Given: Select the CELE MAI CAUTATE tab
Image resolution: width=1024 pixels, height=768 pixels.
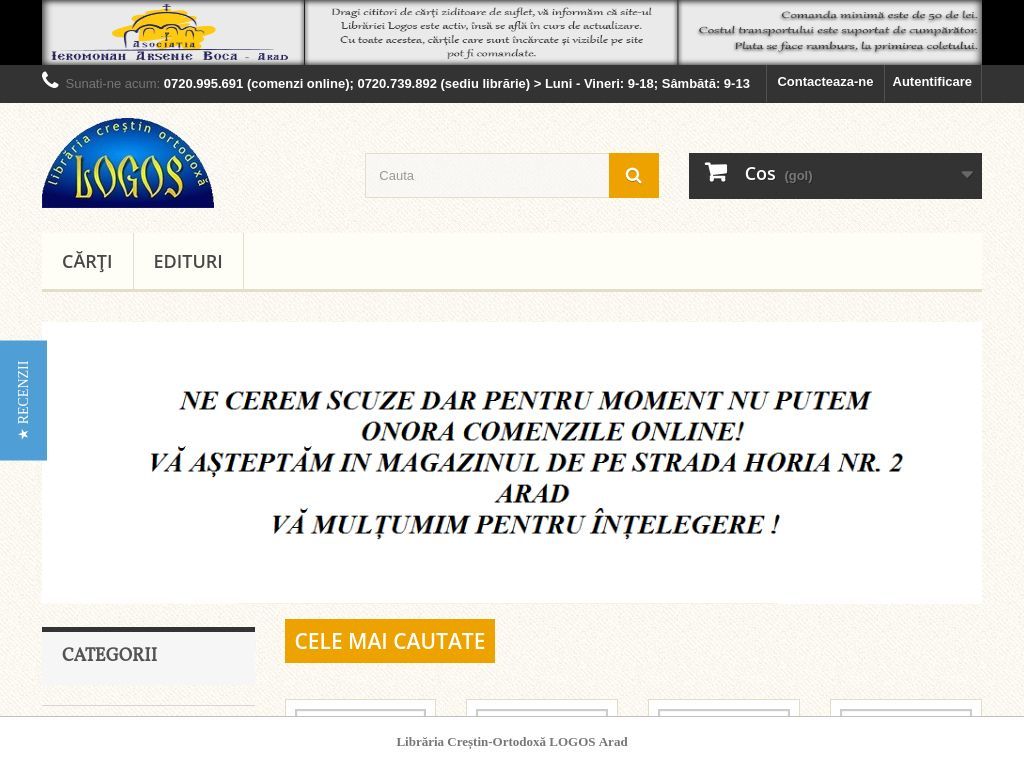Looking at the screenshot, I should point(390,641).
